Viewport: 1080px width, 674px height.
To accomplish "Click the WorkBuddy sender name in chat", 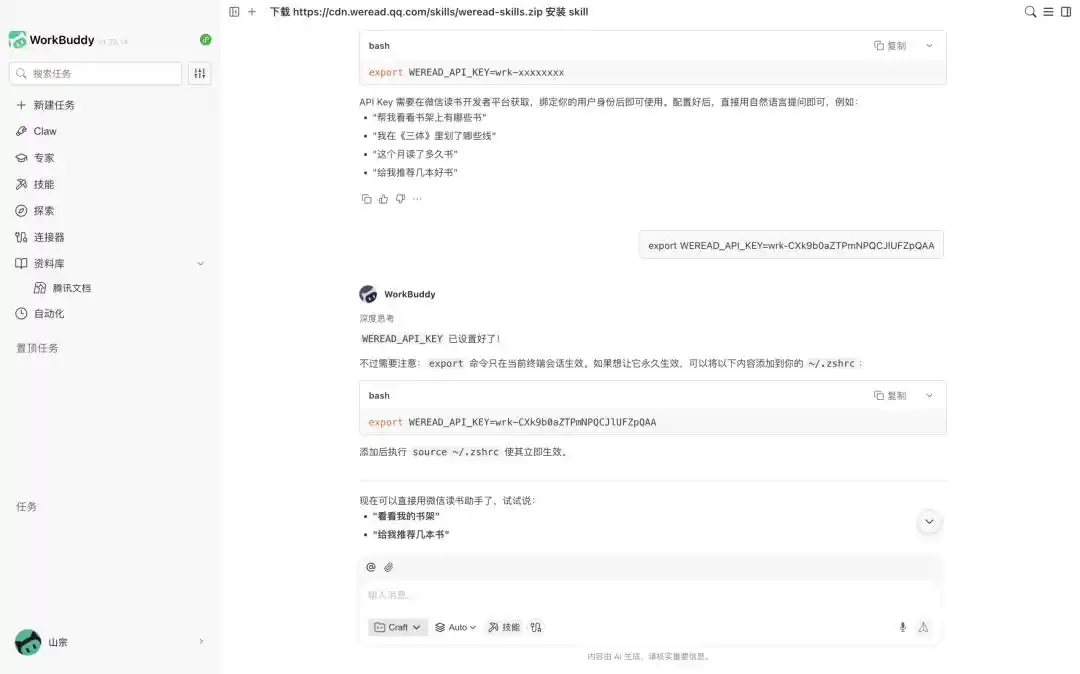I will pos(410,295).
